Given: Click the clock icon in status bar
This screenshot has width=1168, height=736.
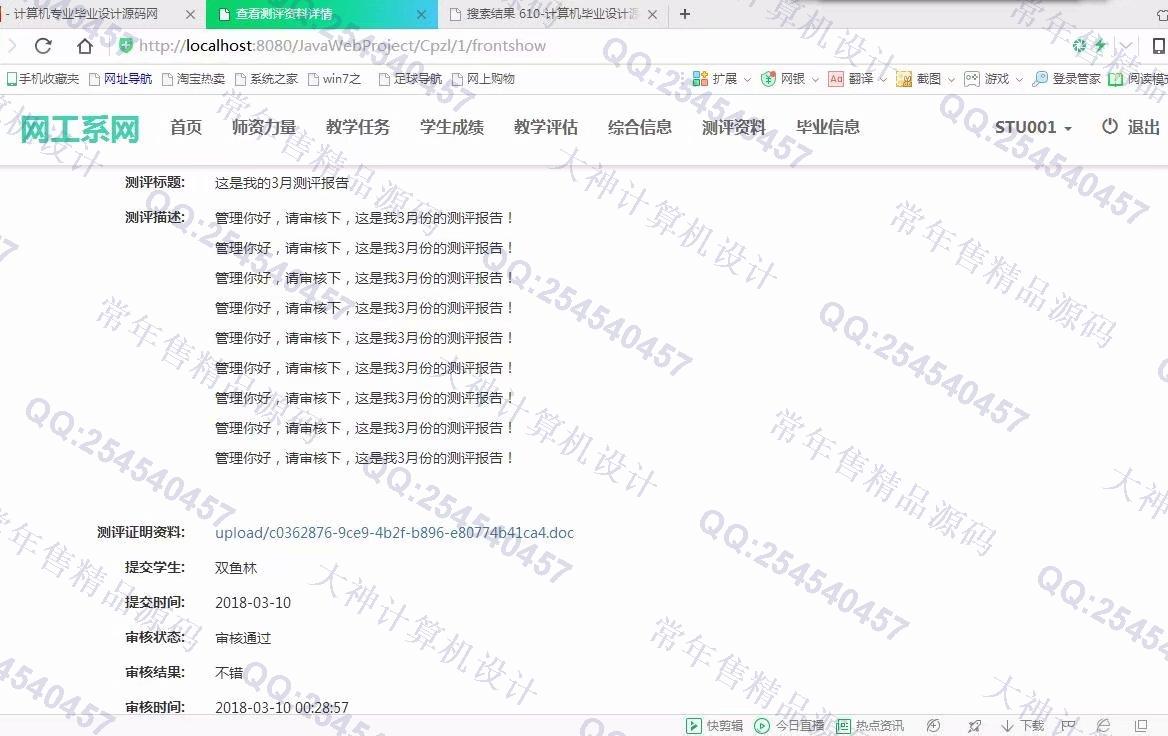Looking at the screenshot, I should (x=933, y=726).
